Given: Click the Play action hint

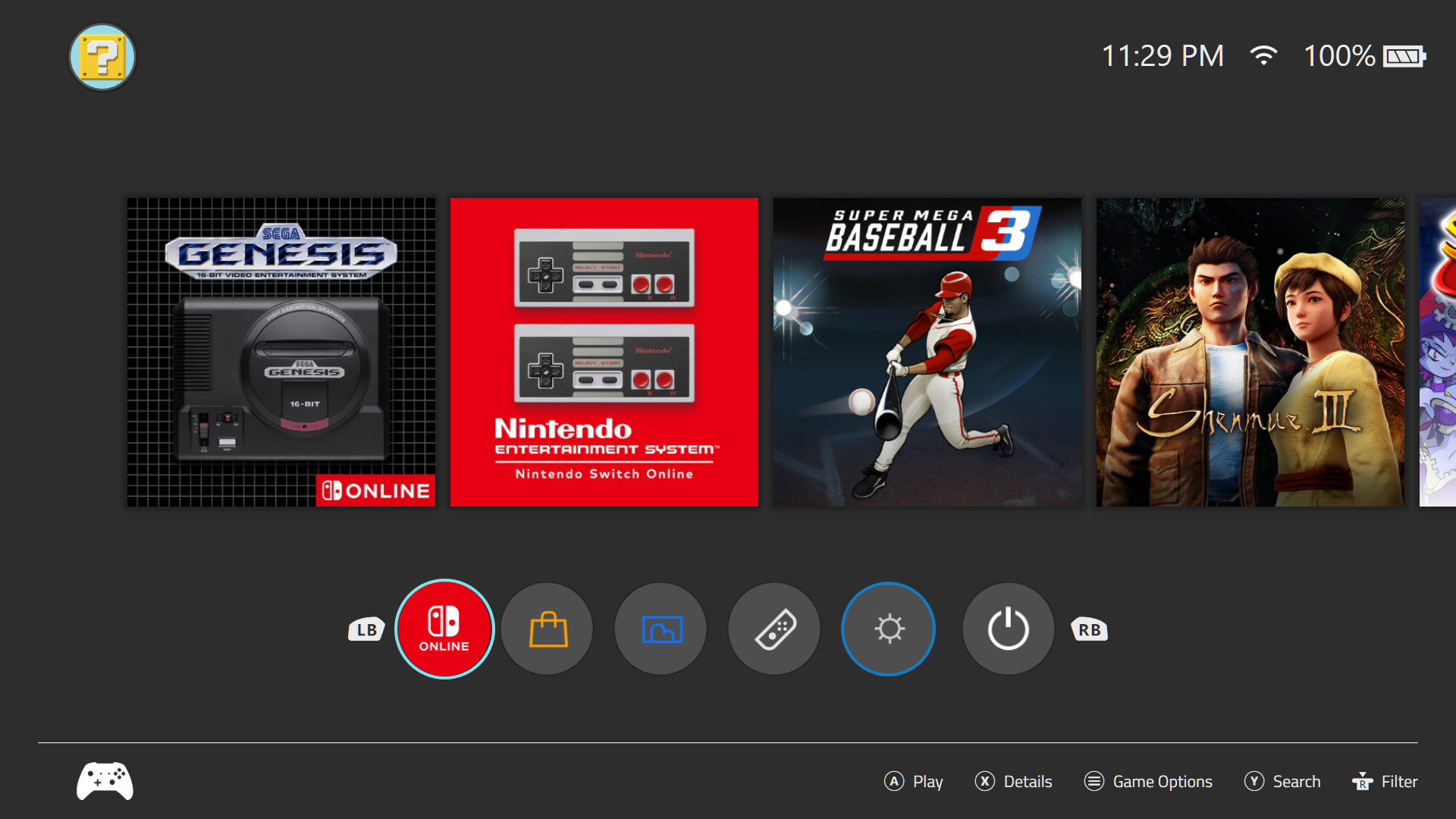Looking at the screenshot, I should (x=914, y=781).
